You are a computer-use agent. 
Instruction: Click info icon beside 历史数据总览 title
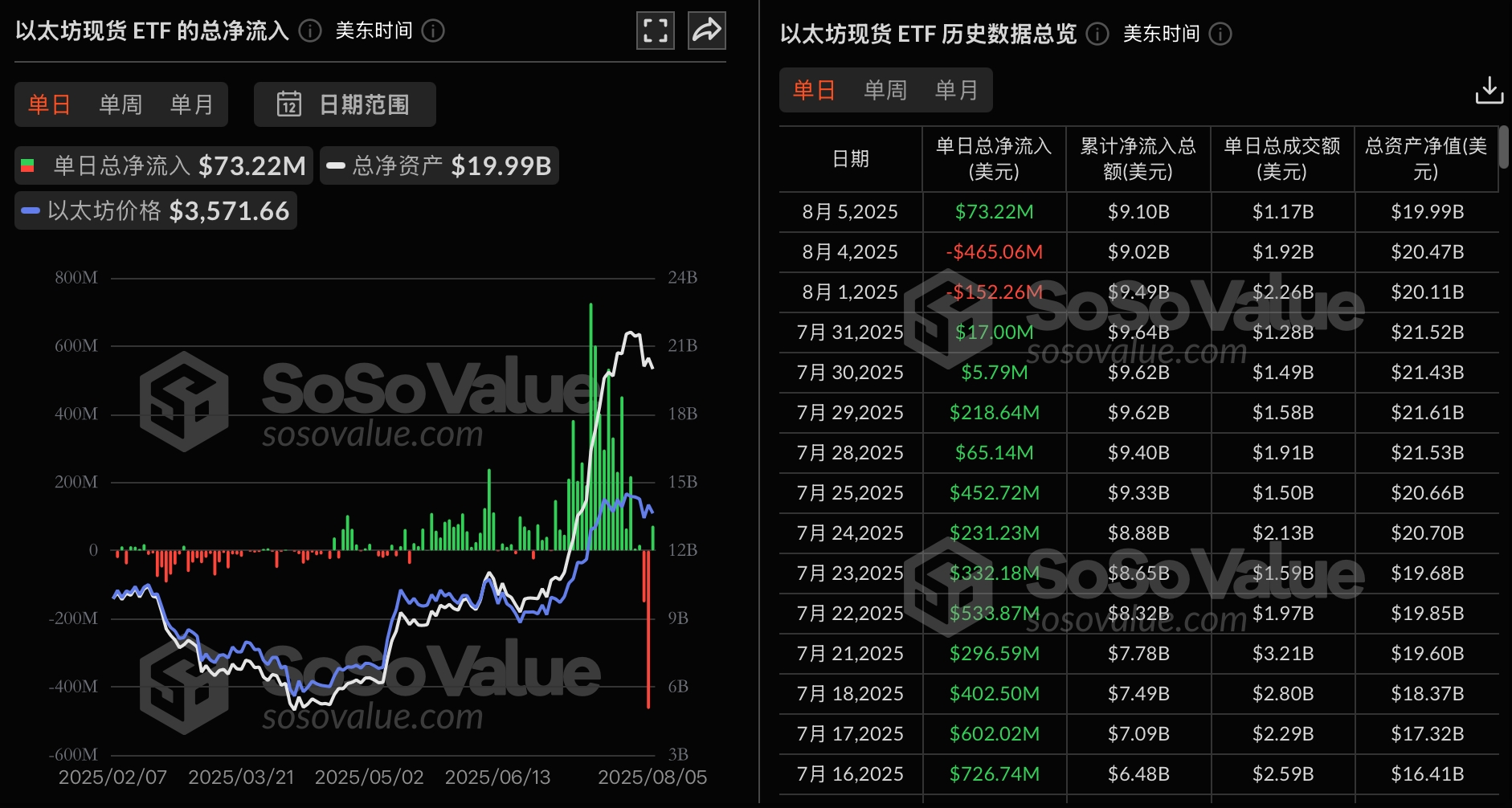click(1097, 34)
